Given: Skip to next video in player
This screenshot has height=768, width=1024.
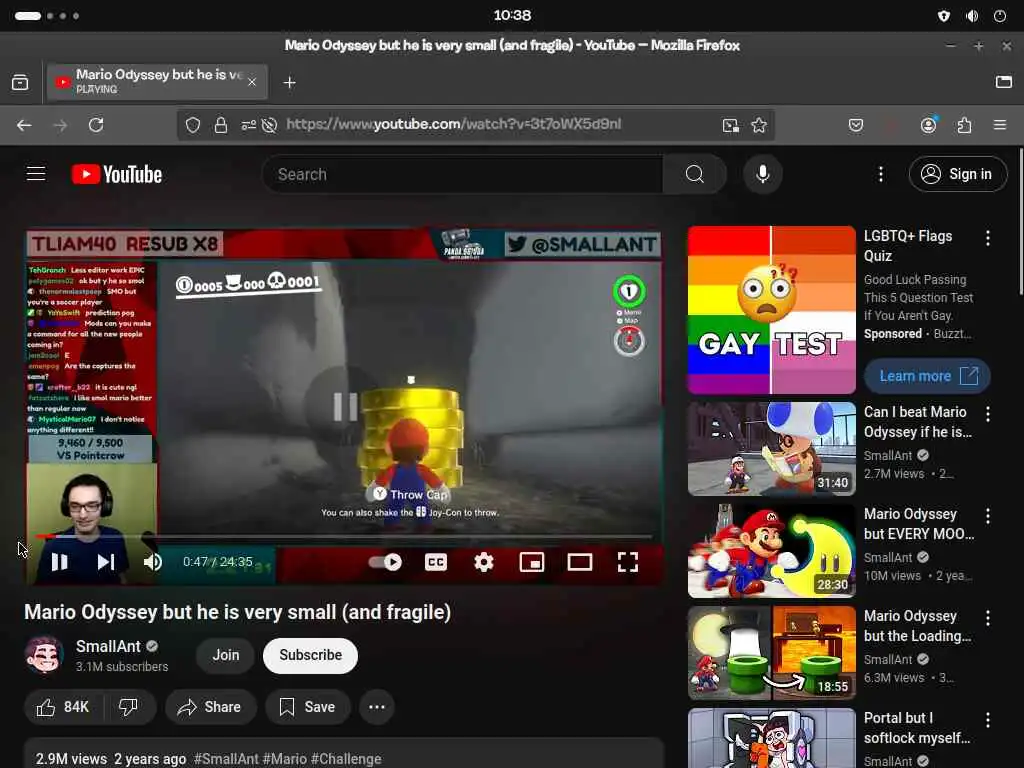Looking at the screenshot, I should point(106,562).
